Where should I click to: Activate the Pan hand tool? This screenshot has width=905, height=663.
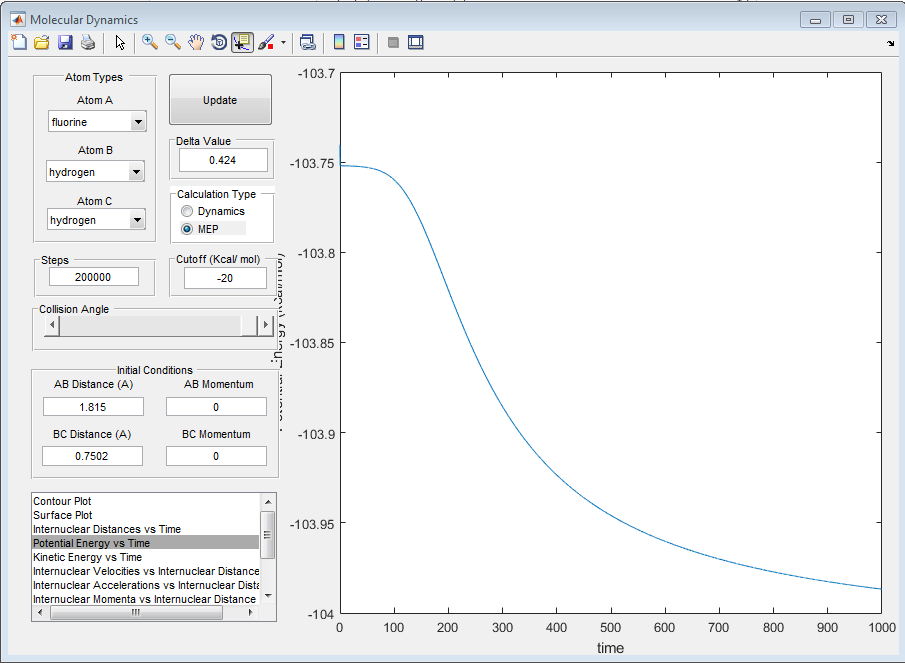click(196, 42)
